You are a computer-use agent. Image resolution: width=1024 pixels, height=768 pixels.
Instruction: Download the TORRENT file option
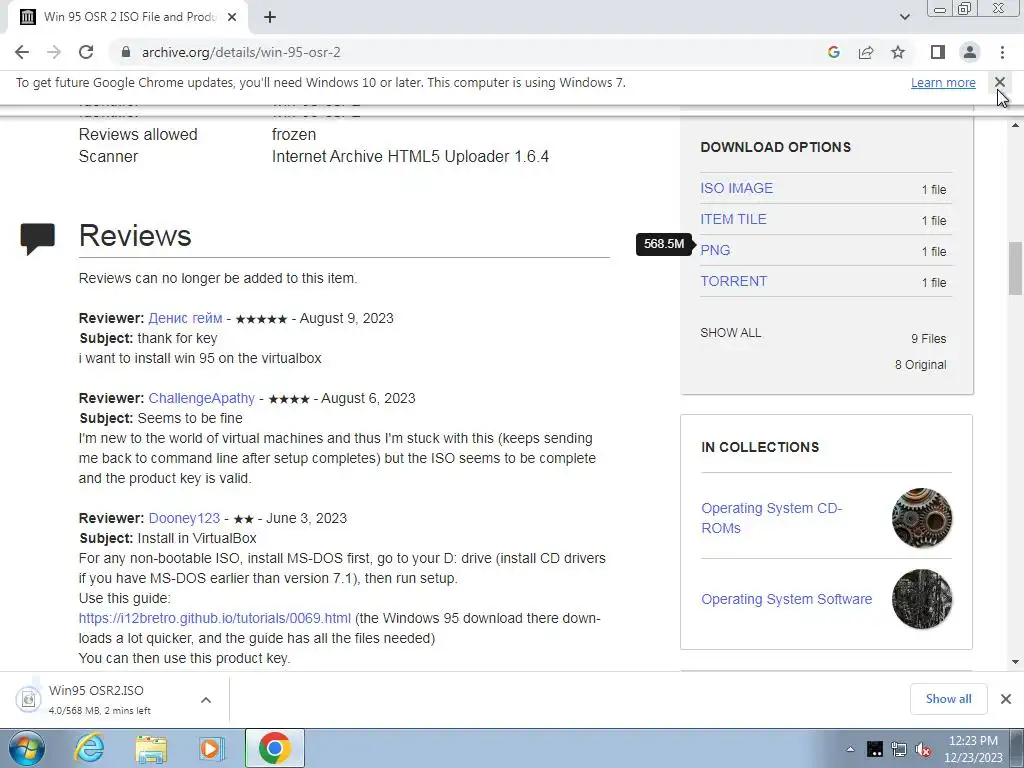[733, 281]
